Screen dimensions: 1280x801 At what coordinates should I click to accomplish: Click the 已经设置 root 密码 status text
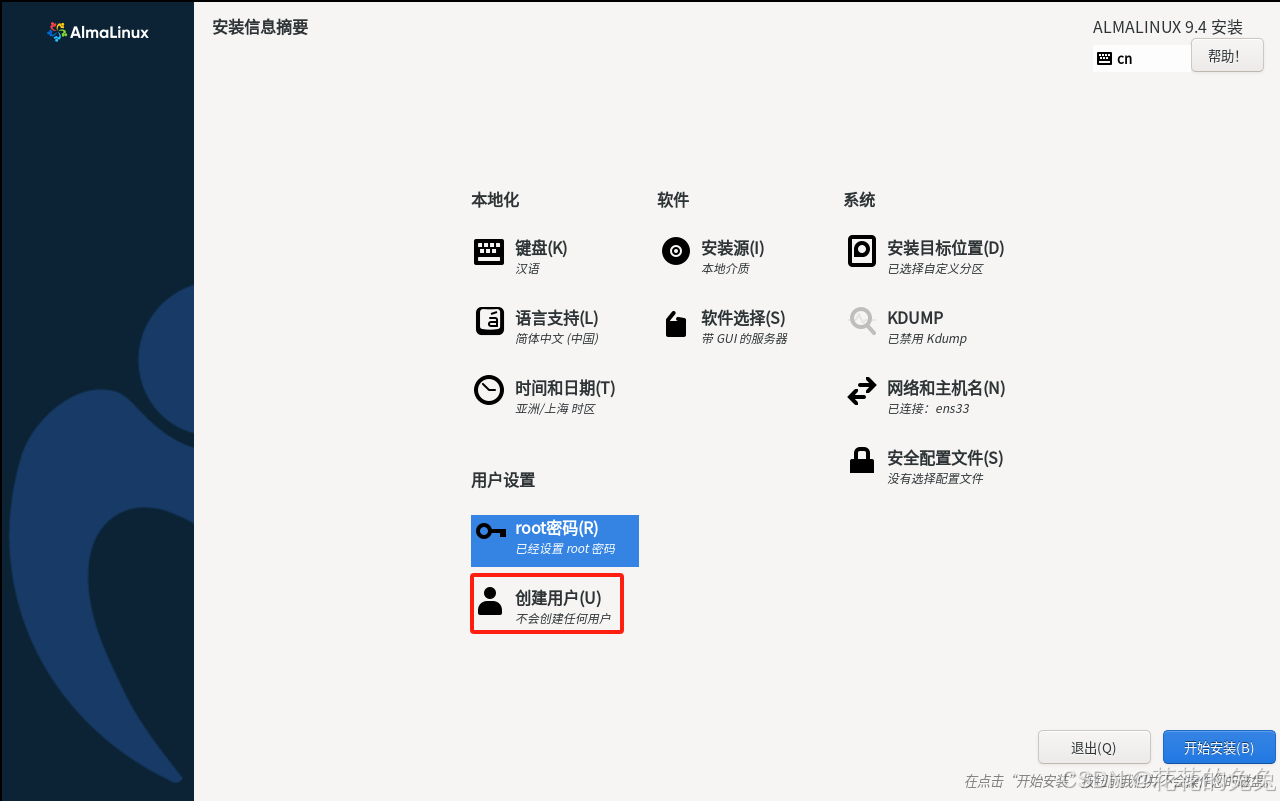click(565, 549)
